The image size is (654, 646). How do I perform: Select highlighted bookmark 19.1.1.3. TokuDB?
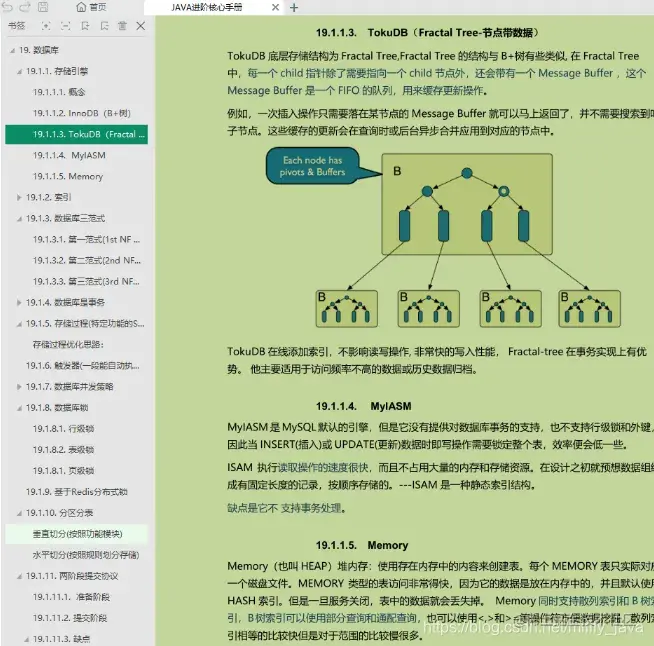tap(76, 134)
